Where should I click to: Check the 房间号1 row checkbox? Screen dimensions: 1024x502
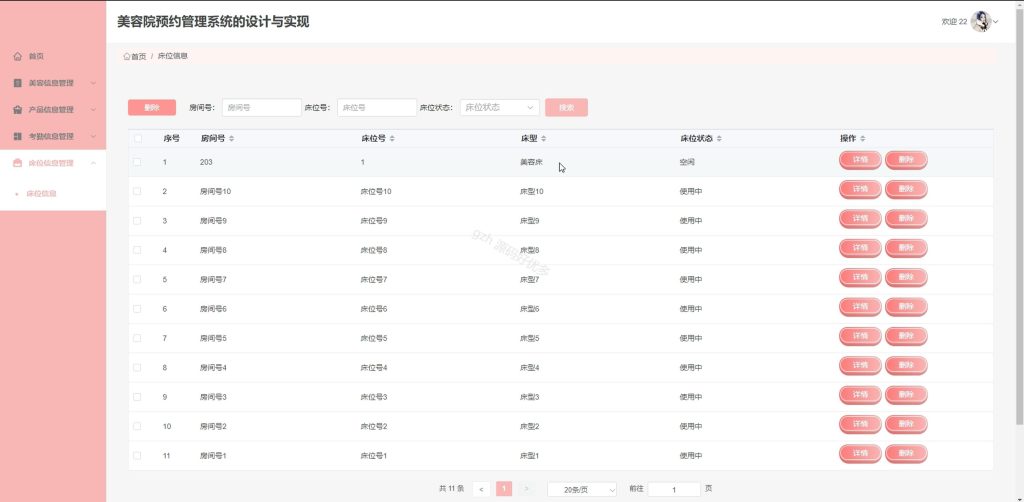137,456
